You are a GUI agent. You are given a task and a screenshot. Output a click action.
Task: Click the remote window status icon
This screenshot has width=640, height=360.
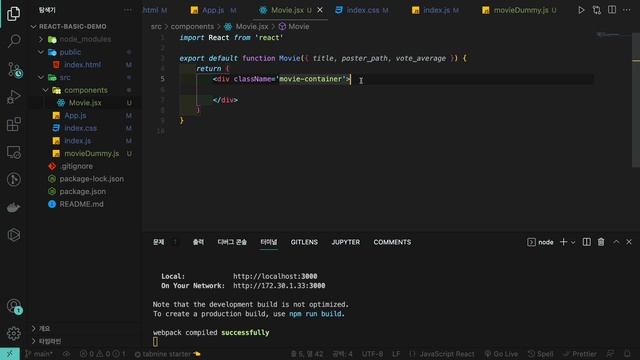tap(10, 354)
